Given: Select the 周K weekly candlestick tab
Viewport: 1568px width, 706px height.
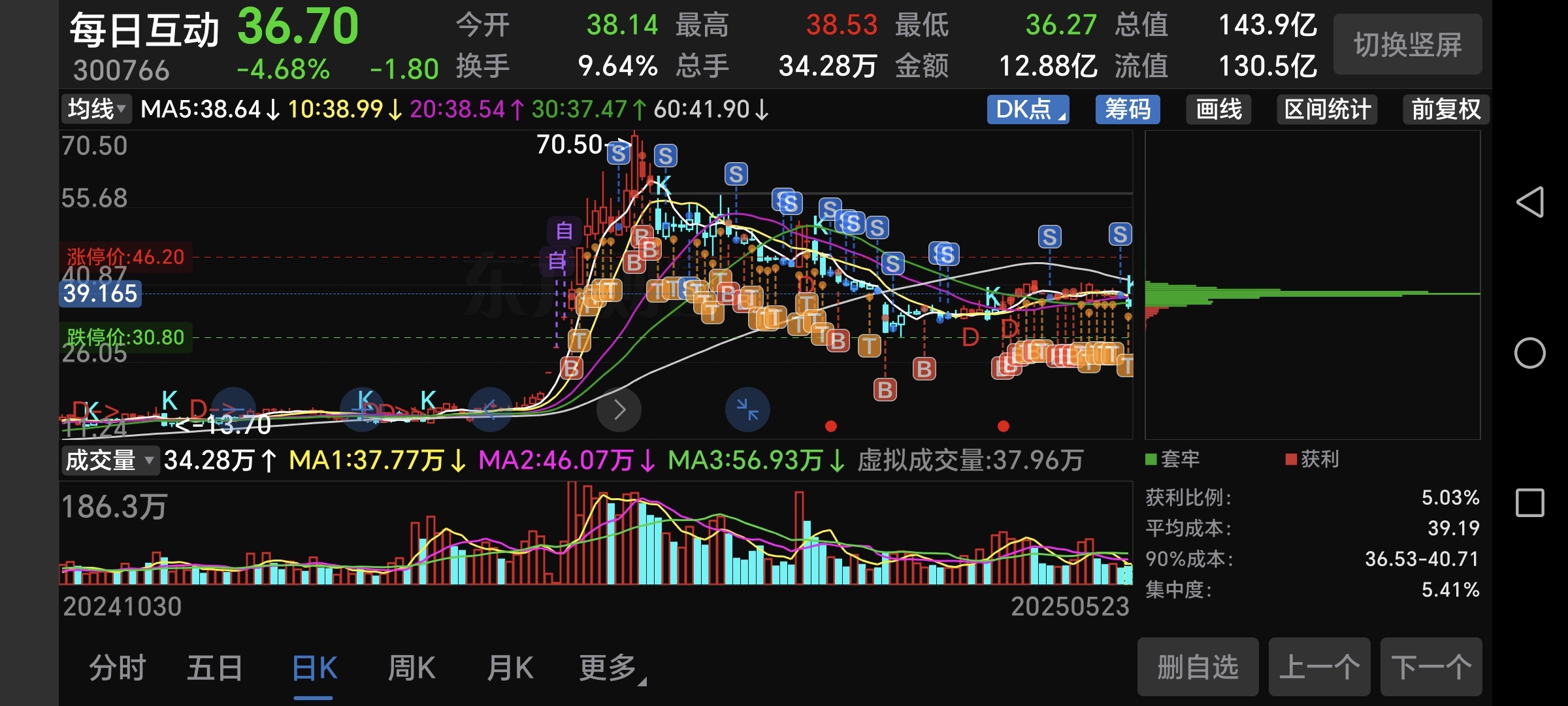Looking at the screenshot, I should pyautogui.click(x=412, y=668).
